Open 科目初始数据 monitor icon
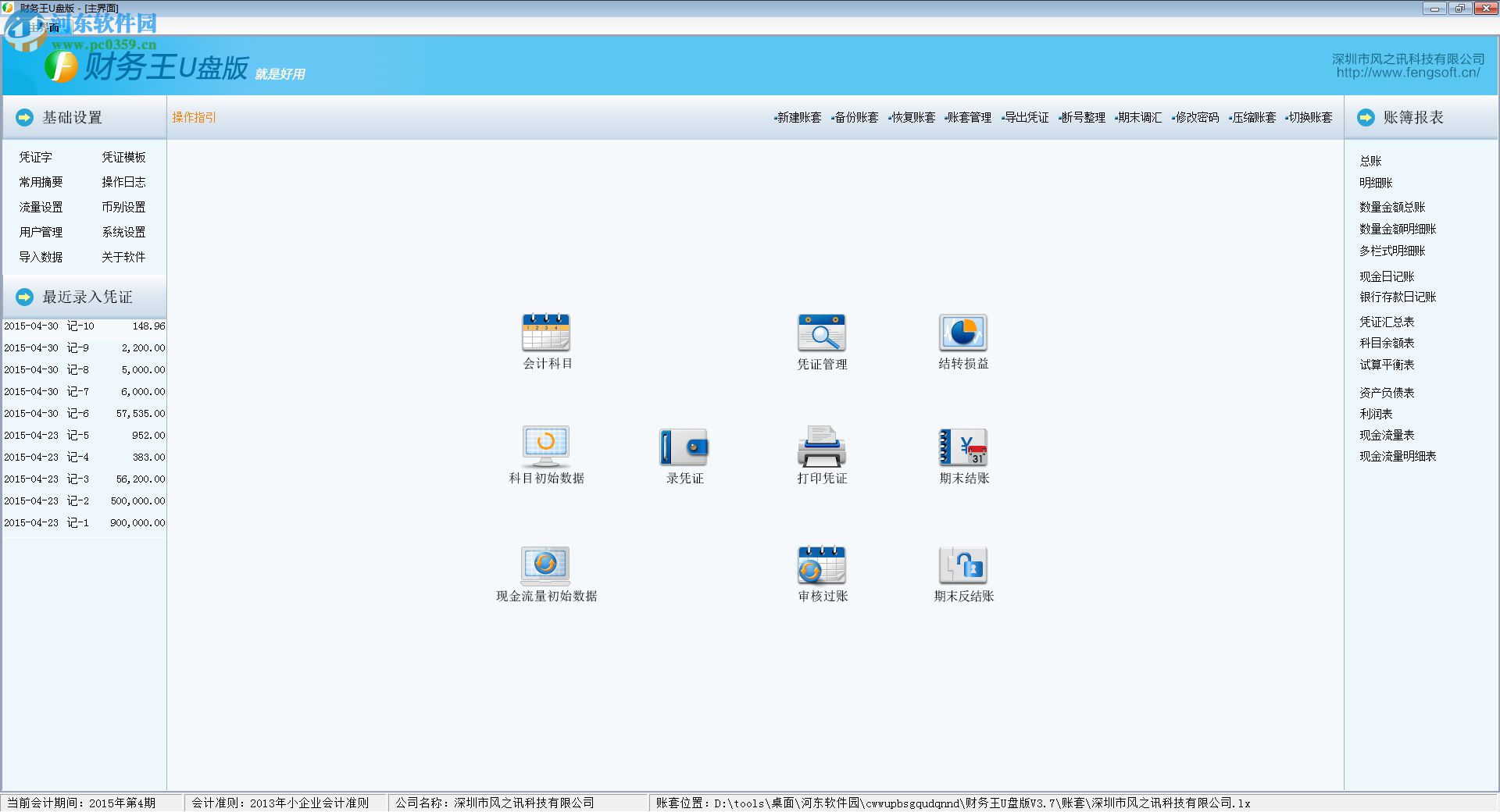Screen dimensions: 1500x812 tap(546, 447)
